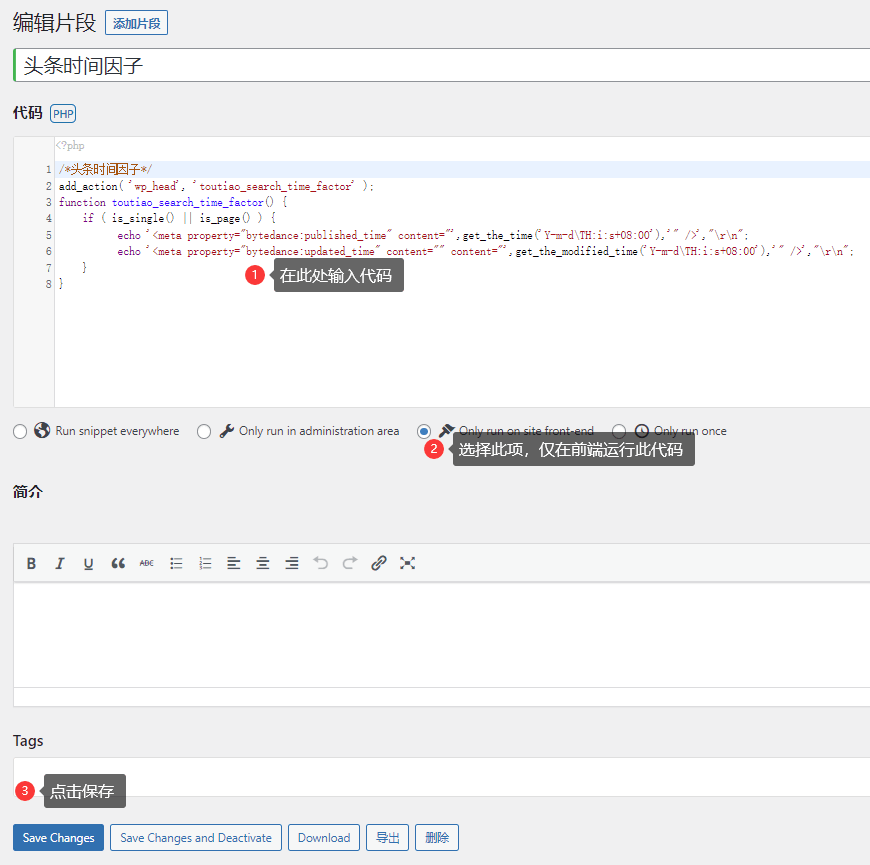Image resolution: width=870 pixels, height=865 pixels.
Task: Align text right
Action: 291,563
